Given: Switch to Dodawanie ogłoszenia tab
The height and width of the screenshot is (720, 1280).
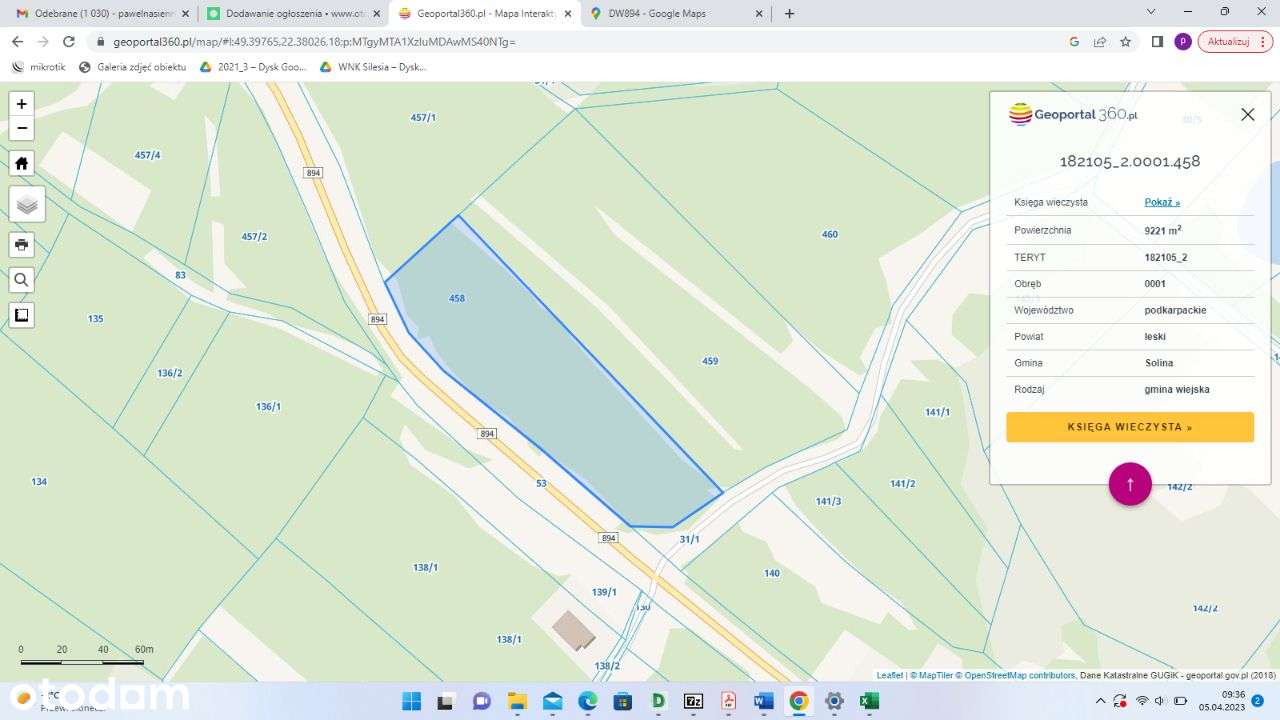Looking at the screenshot, I should pyautogui.click(x=292, y=13).
